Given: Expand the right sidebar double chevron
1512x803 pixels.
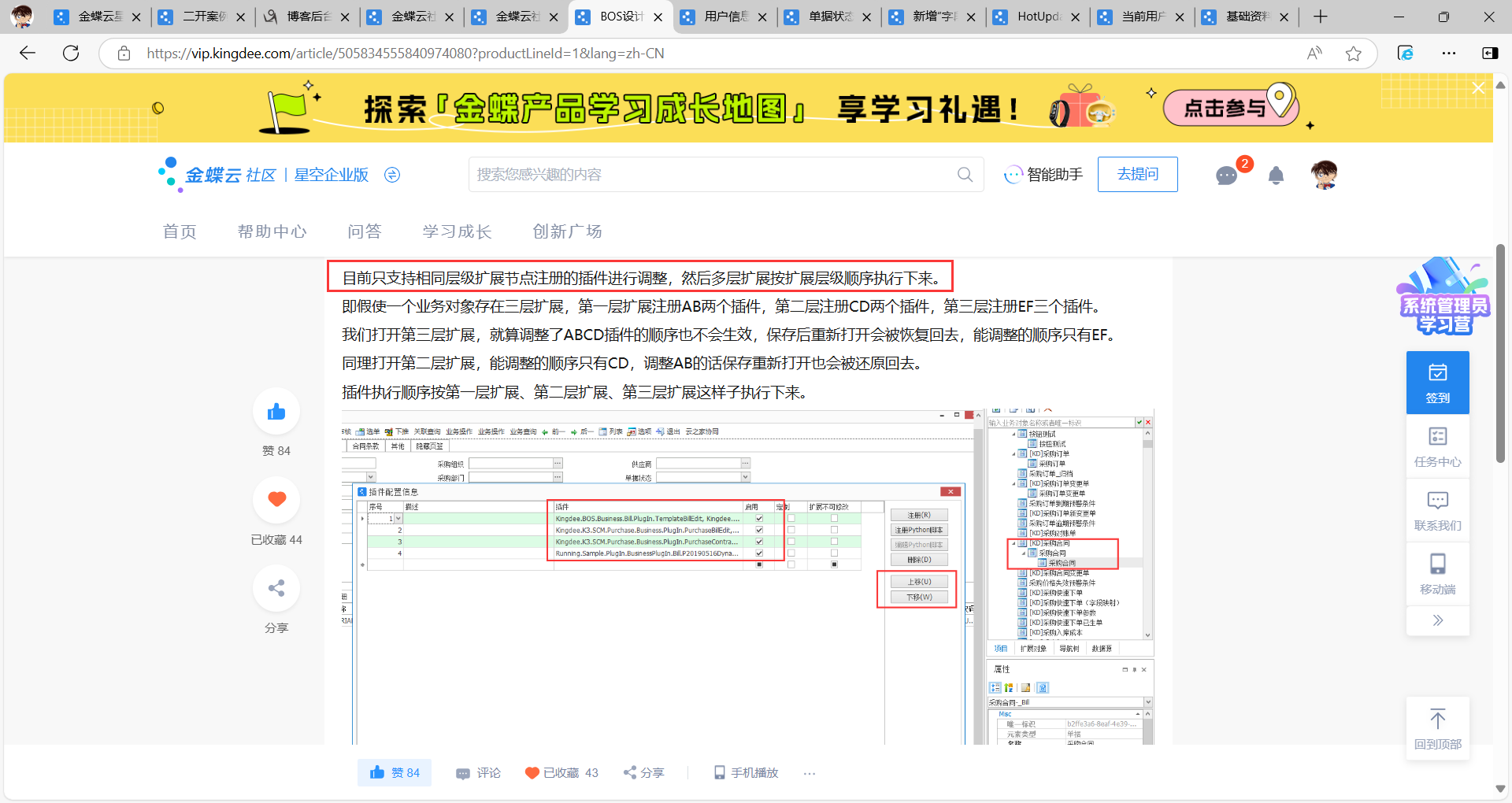Looking at the screenshot, I should click(x=1438, y=620).
